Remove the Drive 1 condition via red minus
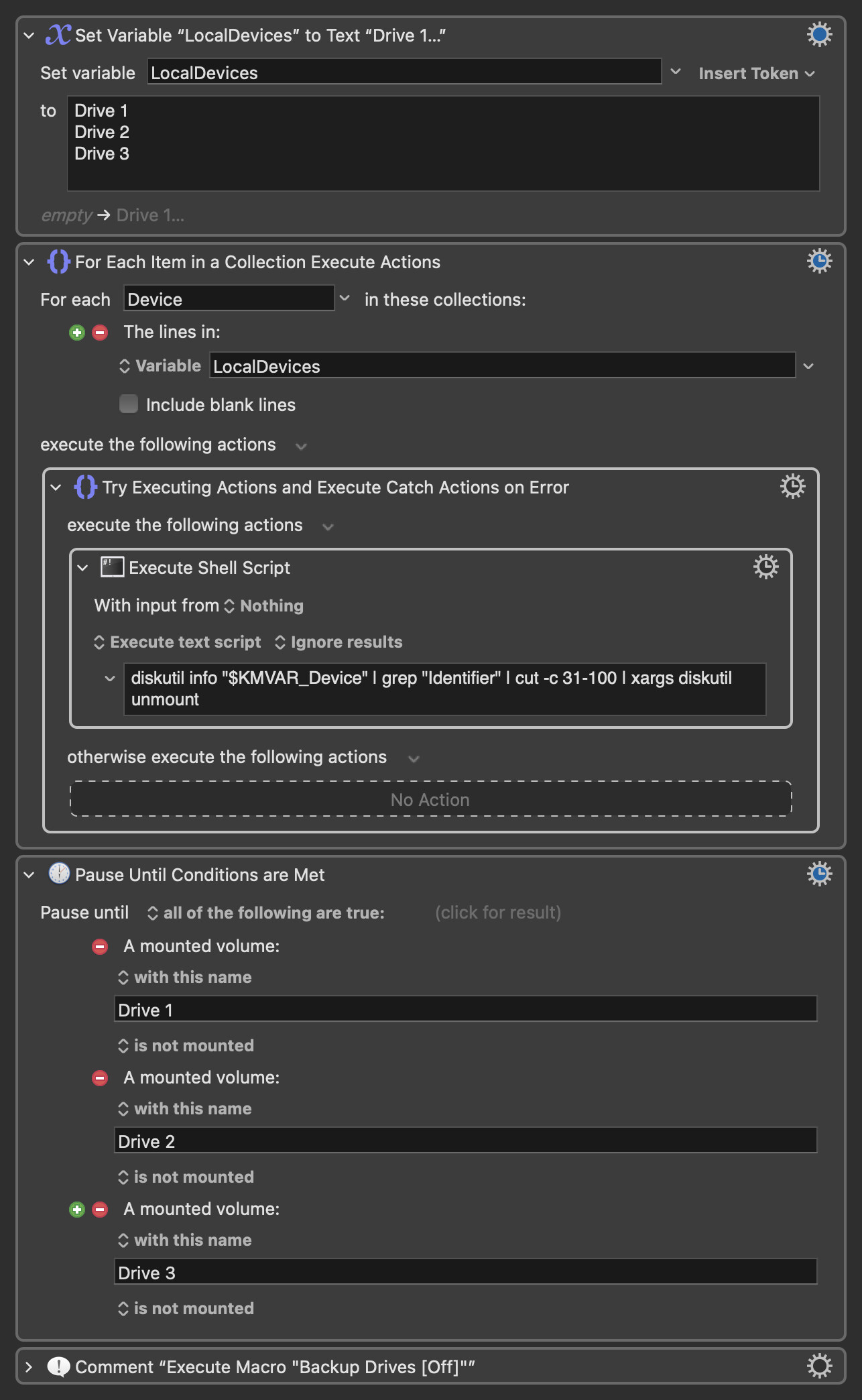 (100, 947)
